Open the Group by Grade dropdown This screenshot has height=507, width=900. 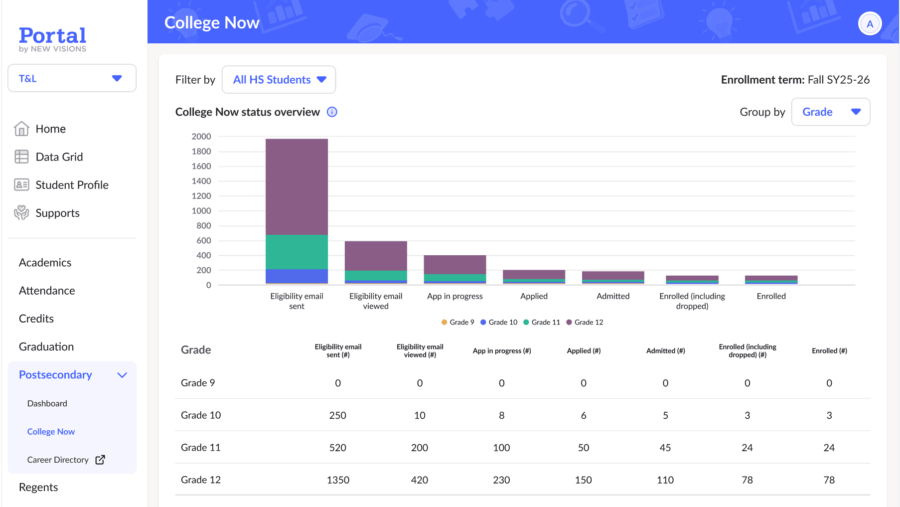(830, 112)
